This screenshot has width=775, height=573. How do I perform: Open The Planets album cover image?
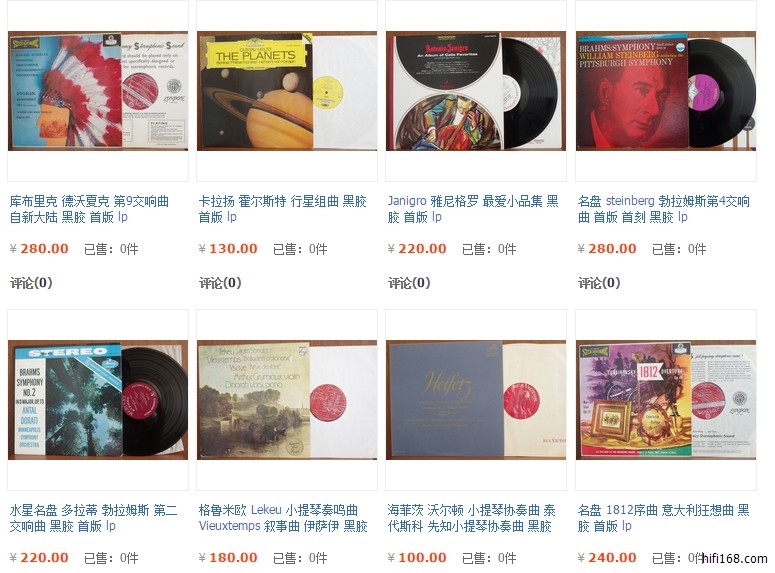click(287, 91)
